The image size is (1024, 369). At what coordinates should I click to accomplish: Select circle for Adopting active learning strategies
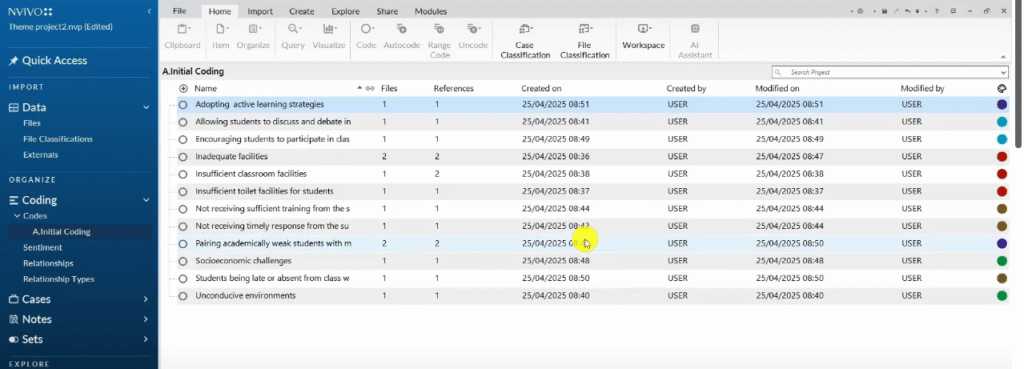(x=183, y=104)
